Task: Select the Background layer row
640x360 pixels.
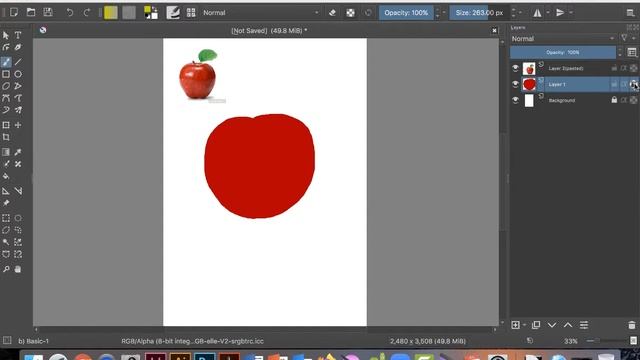Action: 574,100
